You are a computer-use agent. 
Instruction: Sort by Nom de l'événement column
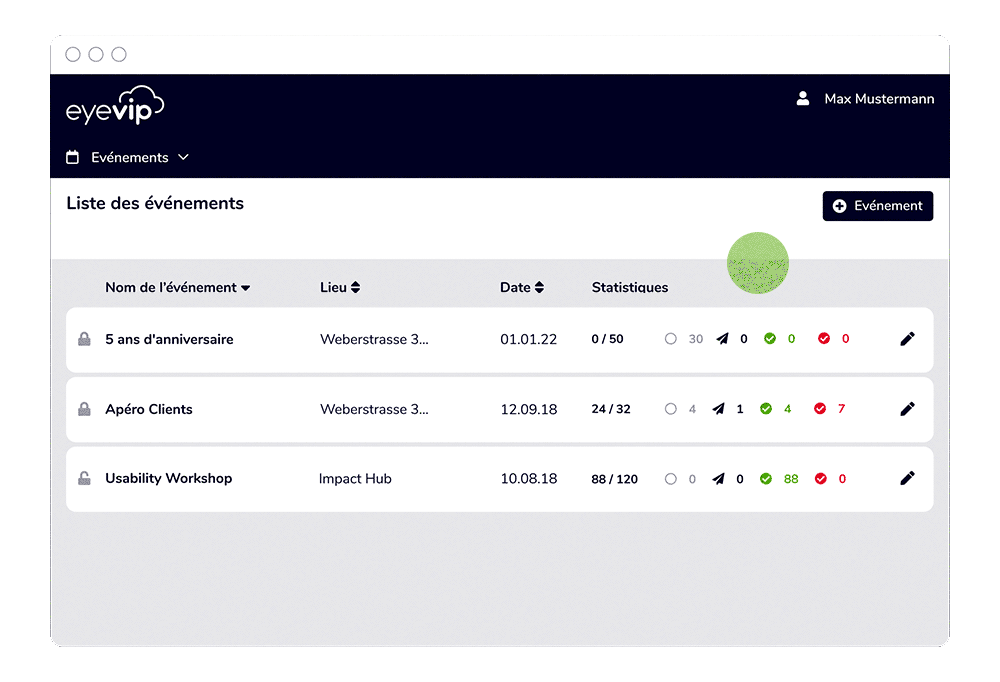click(177, 288)
